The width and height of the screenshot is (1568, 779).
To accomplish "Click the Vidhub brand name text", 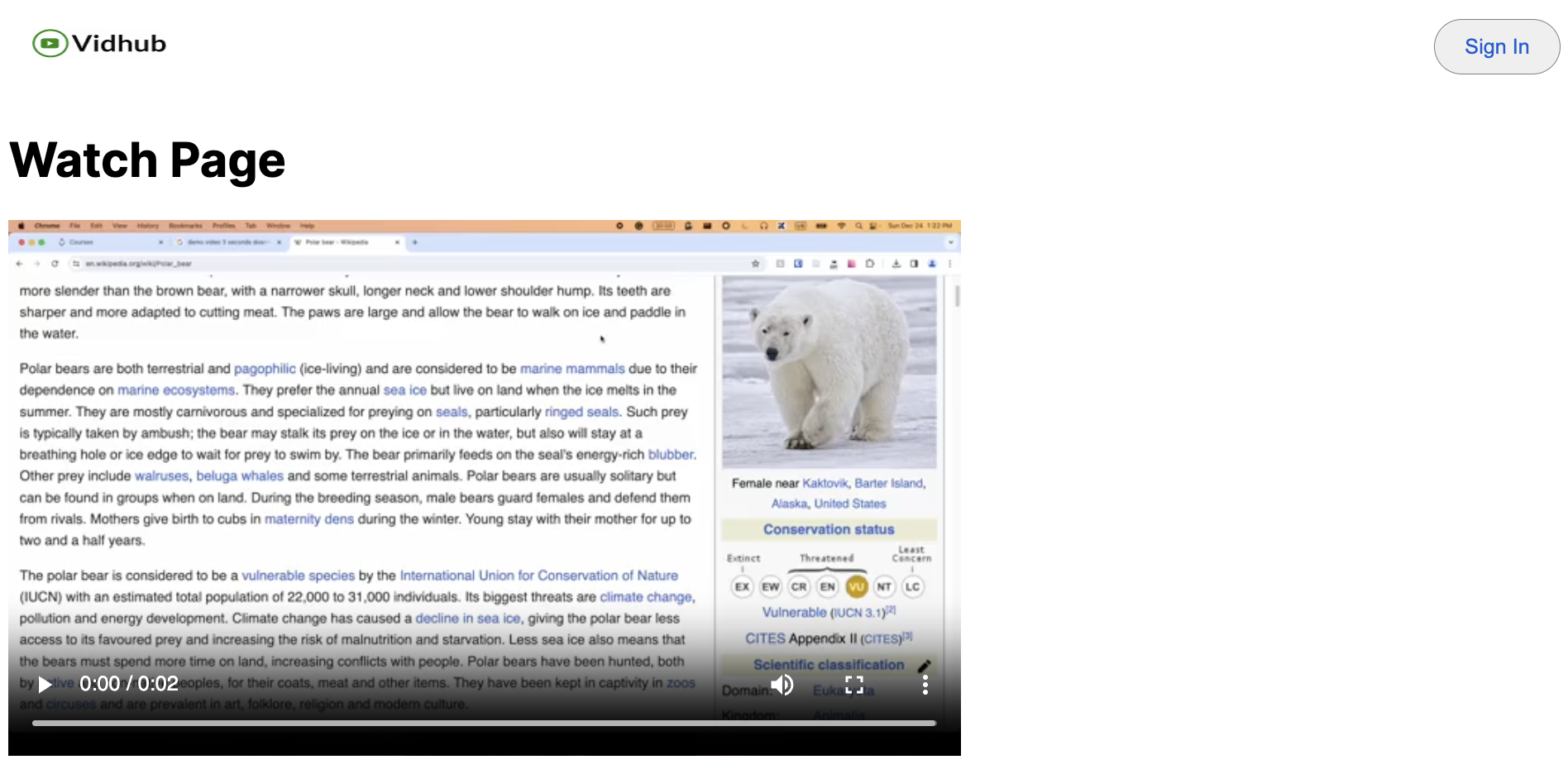I will pyautogui.click(x=119, y=43).
